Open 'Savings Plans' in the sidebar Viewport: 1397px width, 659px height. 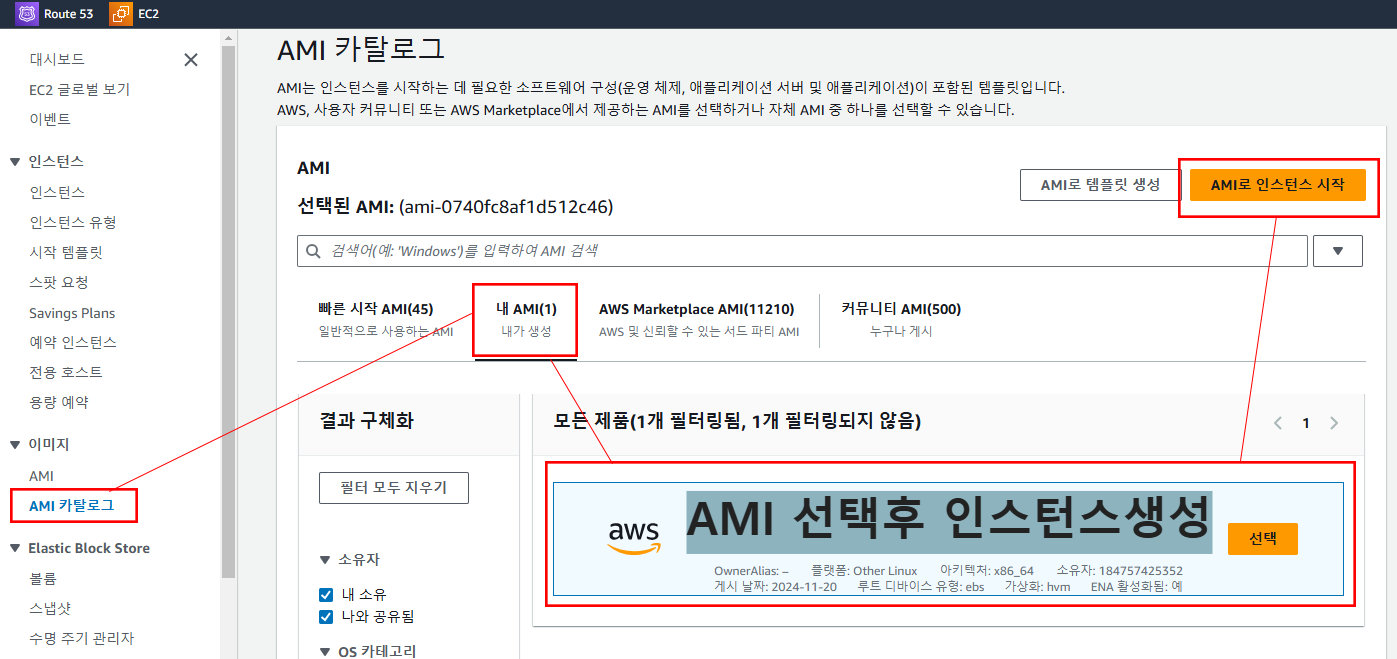pyautogui.click(x=72, y=313)
